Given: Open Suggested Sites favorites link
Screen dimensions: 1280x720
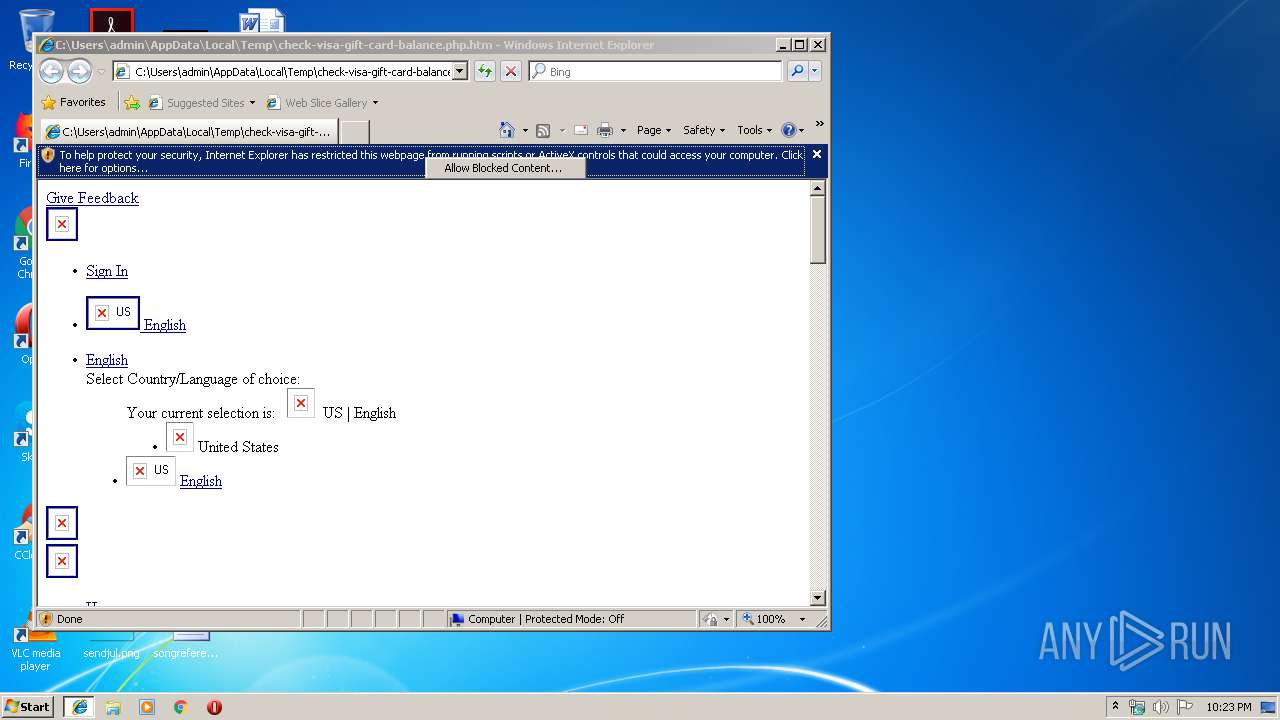Looking at the screenshot, I should (201, 102).
